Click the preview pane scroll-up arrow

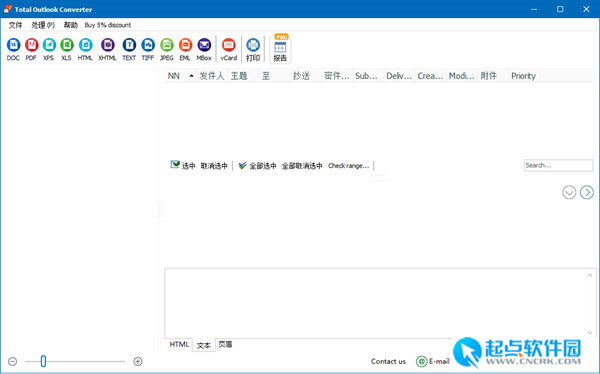[590, 275]
